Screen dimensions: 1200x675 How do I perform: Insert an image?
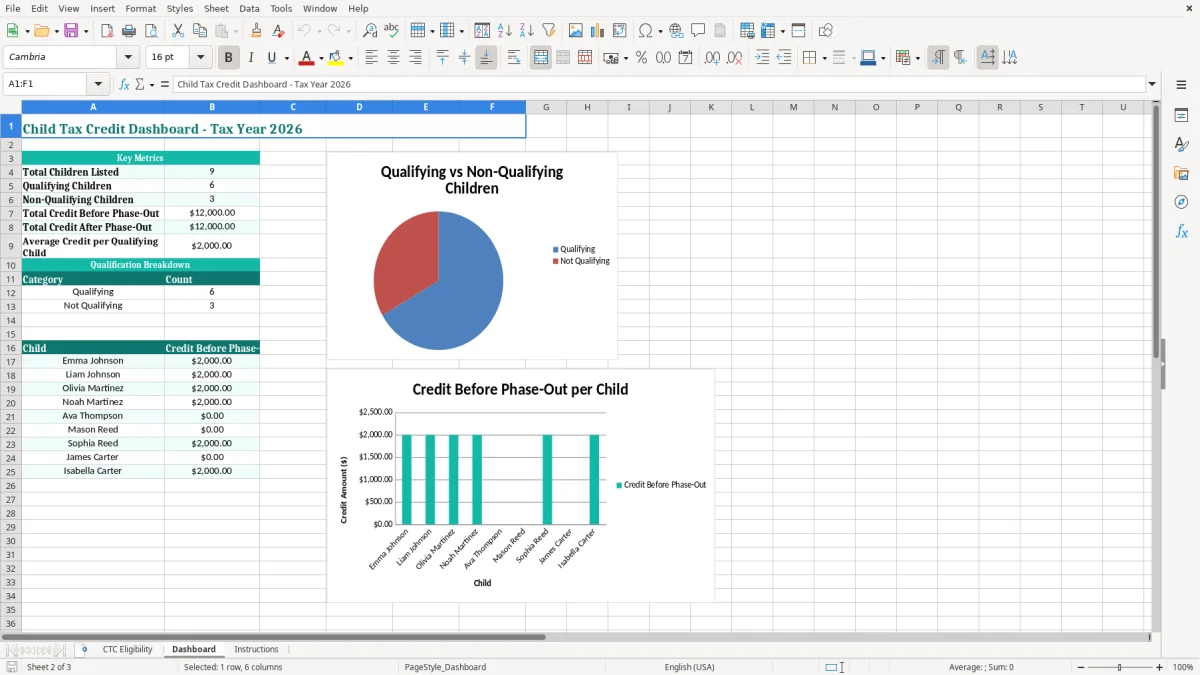[576, 31]
